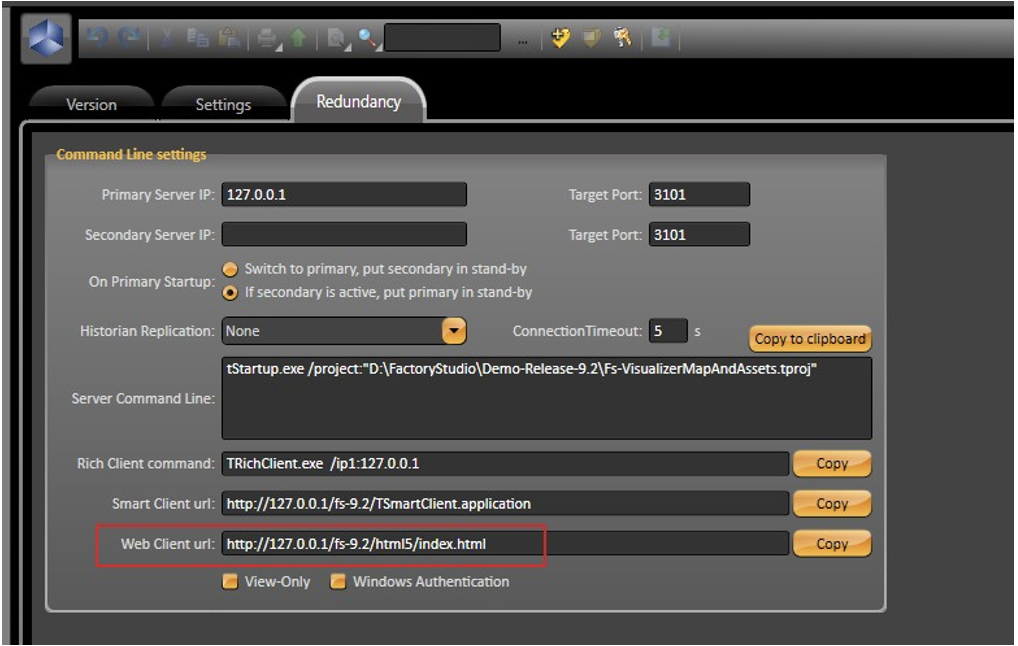This screenshot has height=646, width=1018.
Task: Click the keys security toolbar icon
Action: click(623, 38)
